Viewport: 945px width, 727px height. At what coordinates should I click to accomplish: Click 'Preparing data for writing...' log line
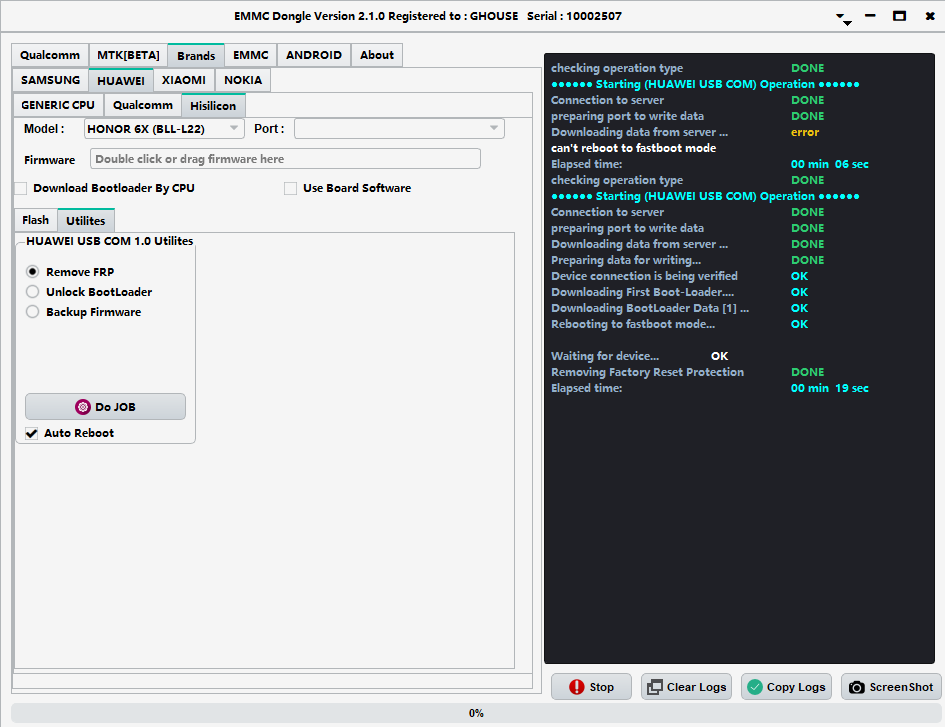(626, 260)
